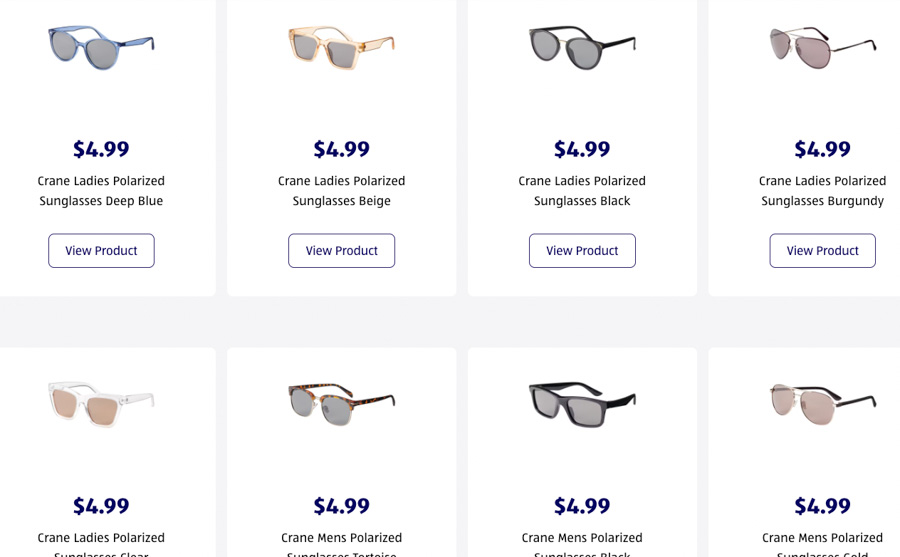Open the Crane Ladies Sunglasses Burgundy title
Screen dimensions: 900x557
(822, 191)
